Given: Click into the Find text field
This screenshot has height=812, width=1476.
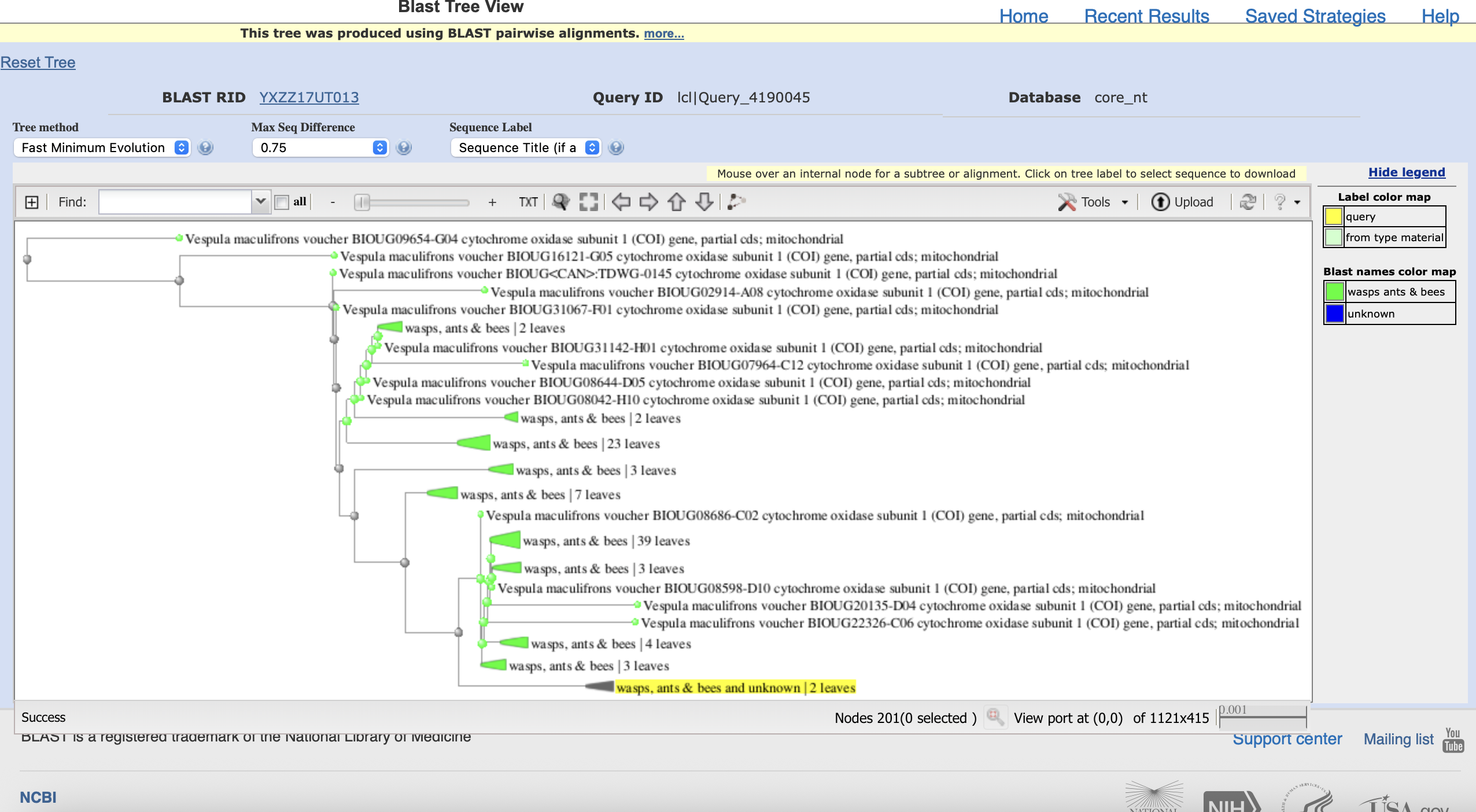Looking at the screenshot, I should (175, 202).
